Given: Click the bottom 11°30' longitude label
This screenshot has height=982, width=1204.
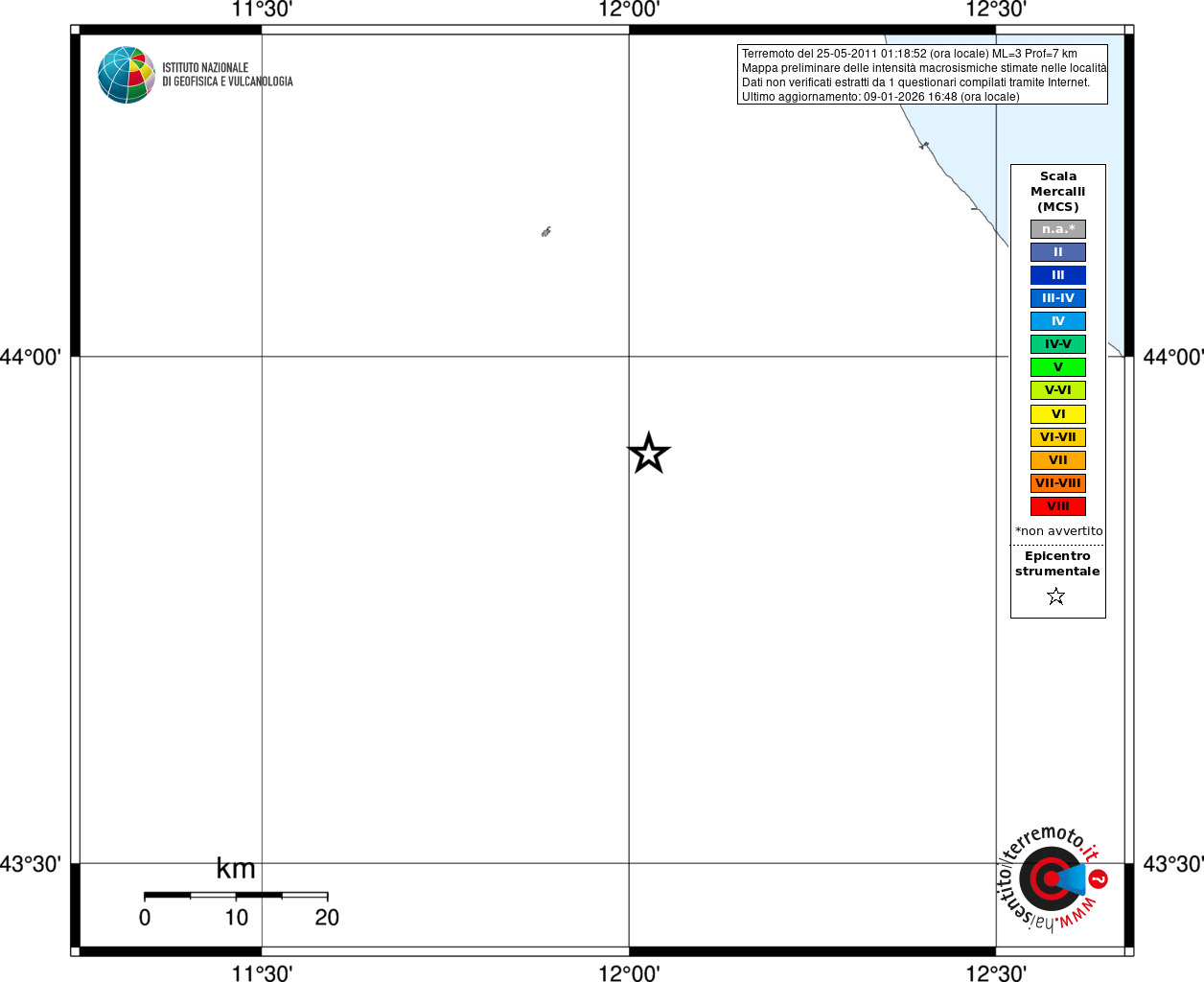Looking at the screenshot, I should pos(263,973).
